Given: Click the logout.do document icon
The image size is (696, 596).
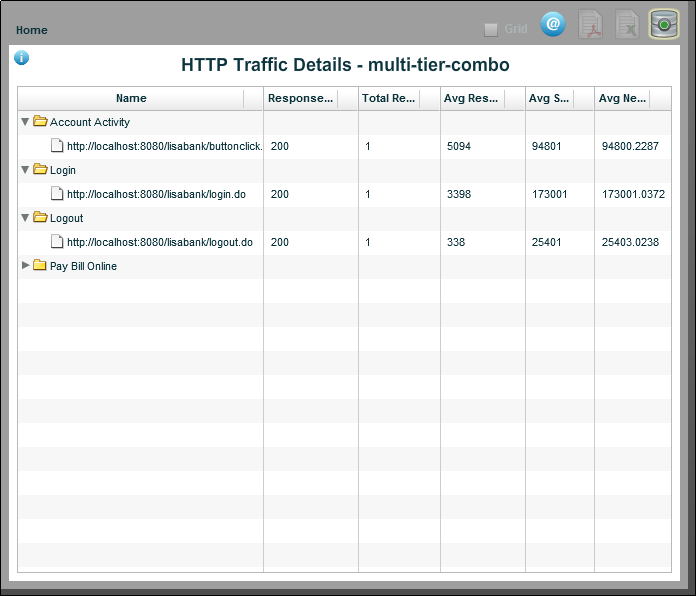Looking at the screenshot, I should pos(57,241).
